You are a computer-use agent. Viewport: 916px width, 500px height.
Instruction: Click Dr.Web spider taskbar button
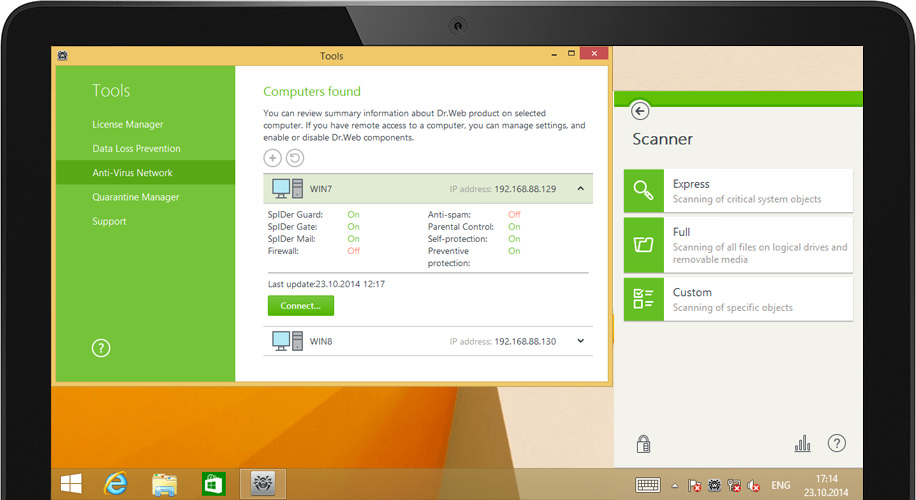263,484
